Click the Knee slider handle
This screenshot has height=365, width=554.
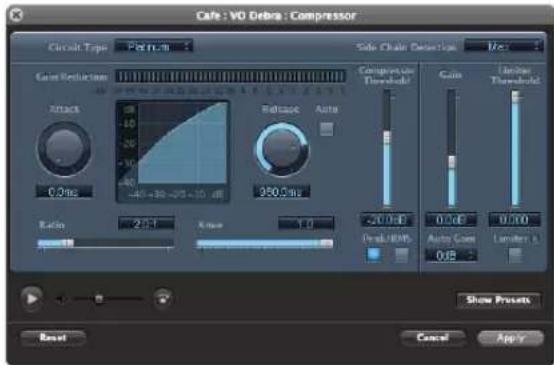[327, 243]
